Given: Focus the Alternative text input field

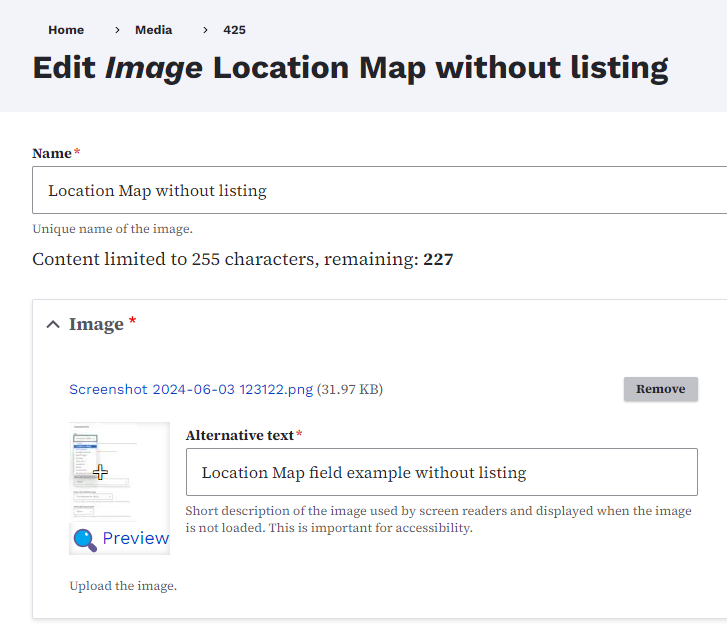Looking at the screenshot, I should tap(441, 472).
